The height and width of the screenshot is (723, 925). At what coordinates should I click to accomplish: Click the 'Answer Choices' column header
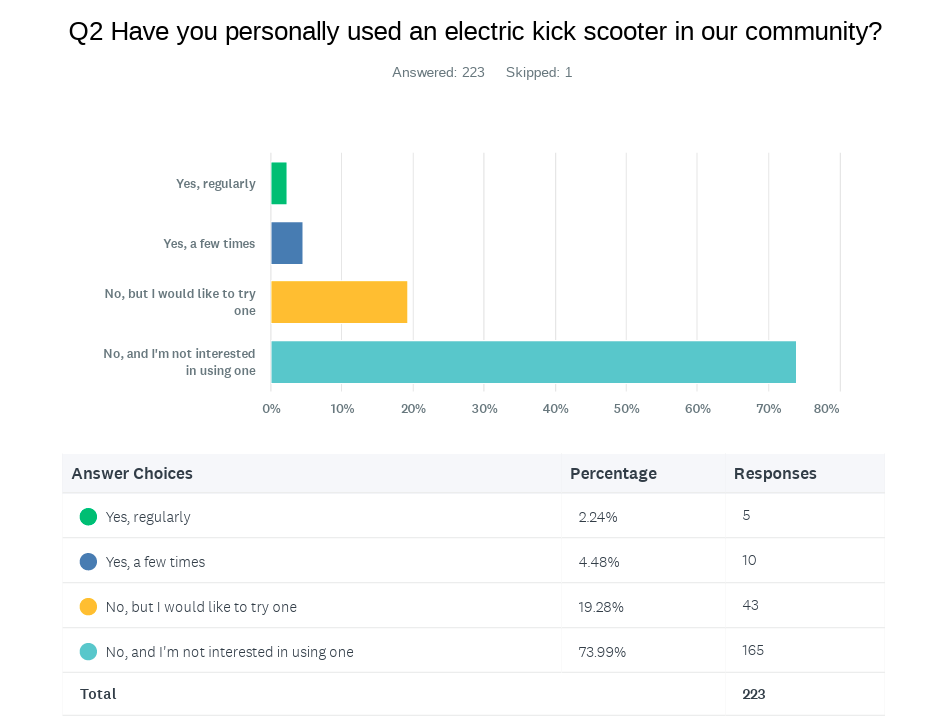[x=132, y=474]
